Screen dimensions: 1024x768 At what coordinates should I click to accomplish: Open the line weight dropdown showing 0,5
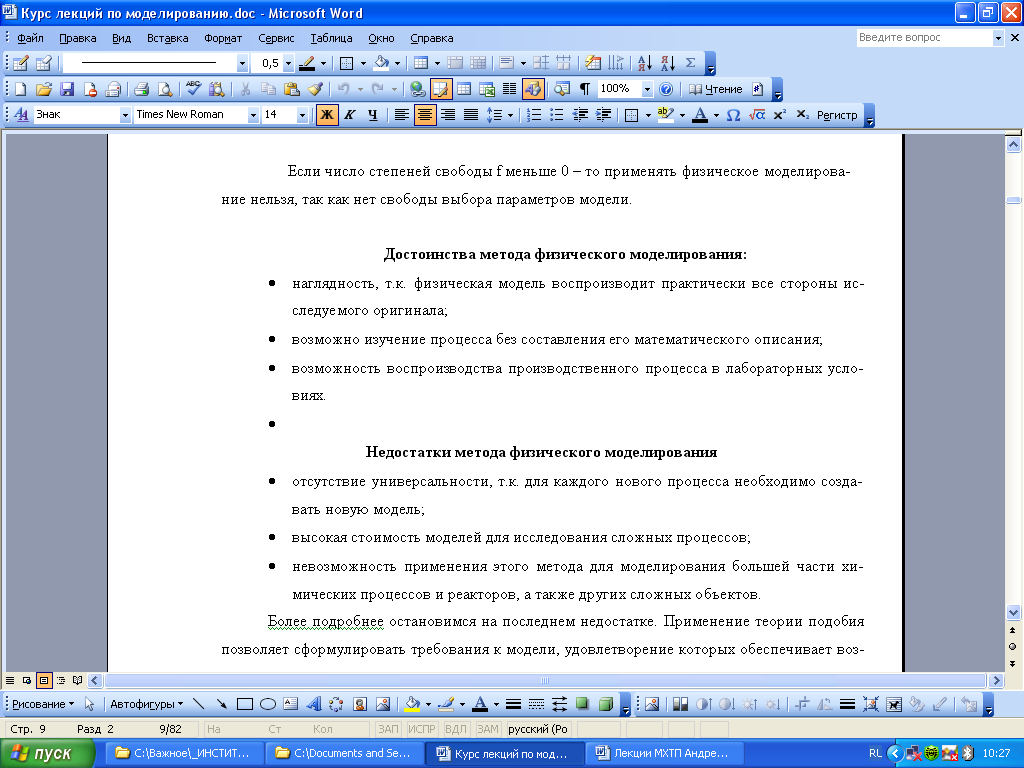pos(289,63)
